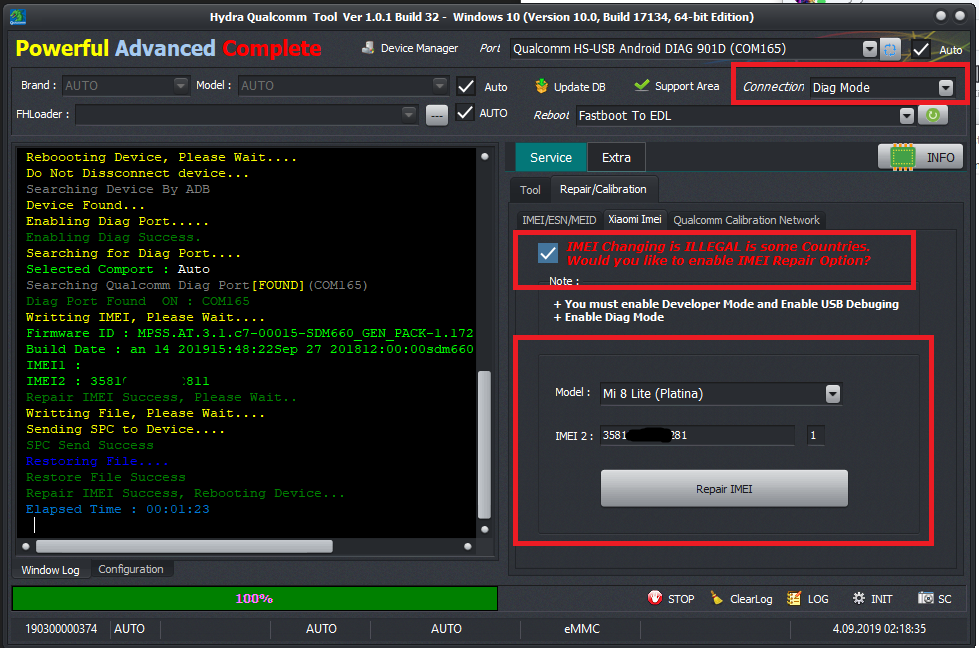Expand the Reboot Fastboot To EDL dropdown
This screenshot has width=979, height=648.
click(907, 115)
